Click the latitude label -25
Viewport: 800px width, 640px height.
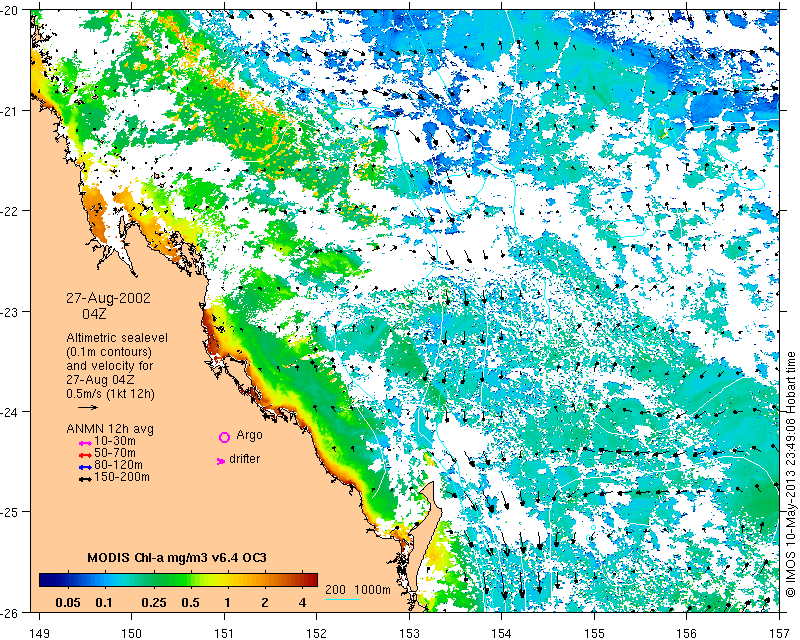pos(10,512)
